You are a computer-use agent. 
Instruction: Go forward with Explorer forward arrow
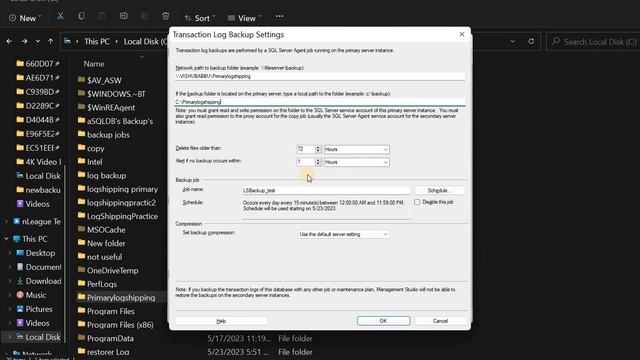point(24,41)
